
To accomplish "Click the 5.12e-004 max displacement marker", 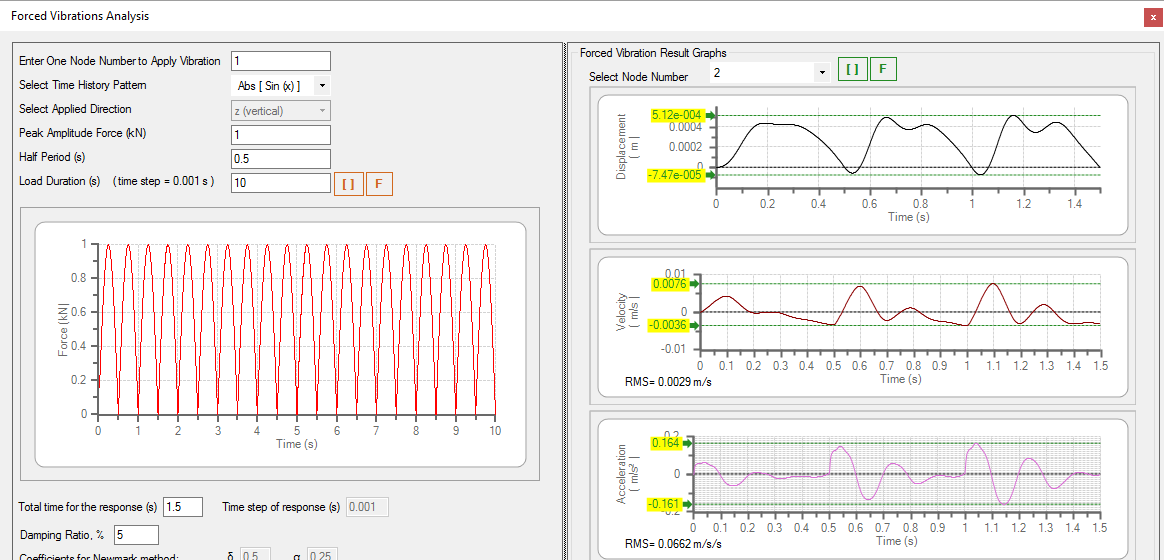I will click(x=676, y=116).
